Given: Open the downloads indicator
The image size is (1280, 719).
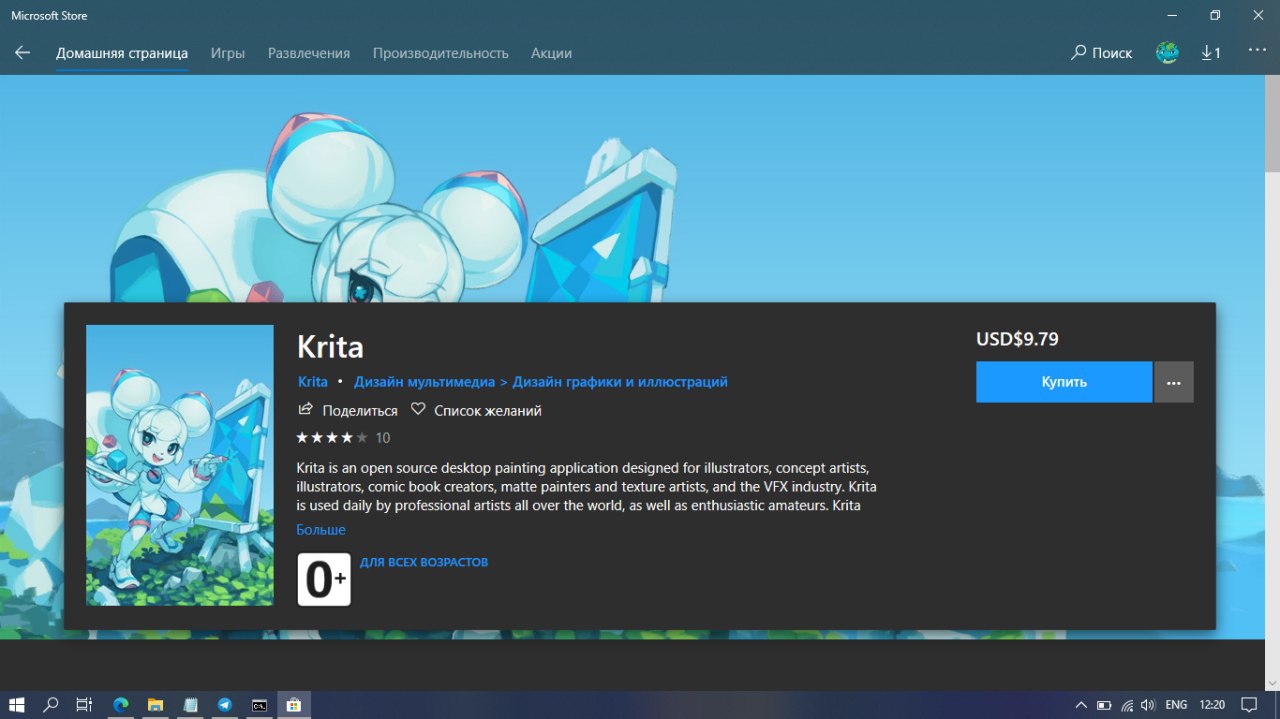Looking at the screenshot, I should click(1211, 53).
